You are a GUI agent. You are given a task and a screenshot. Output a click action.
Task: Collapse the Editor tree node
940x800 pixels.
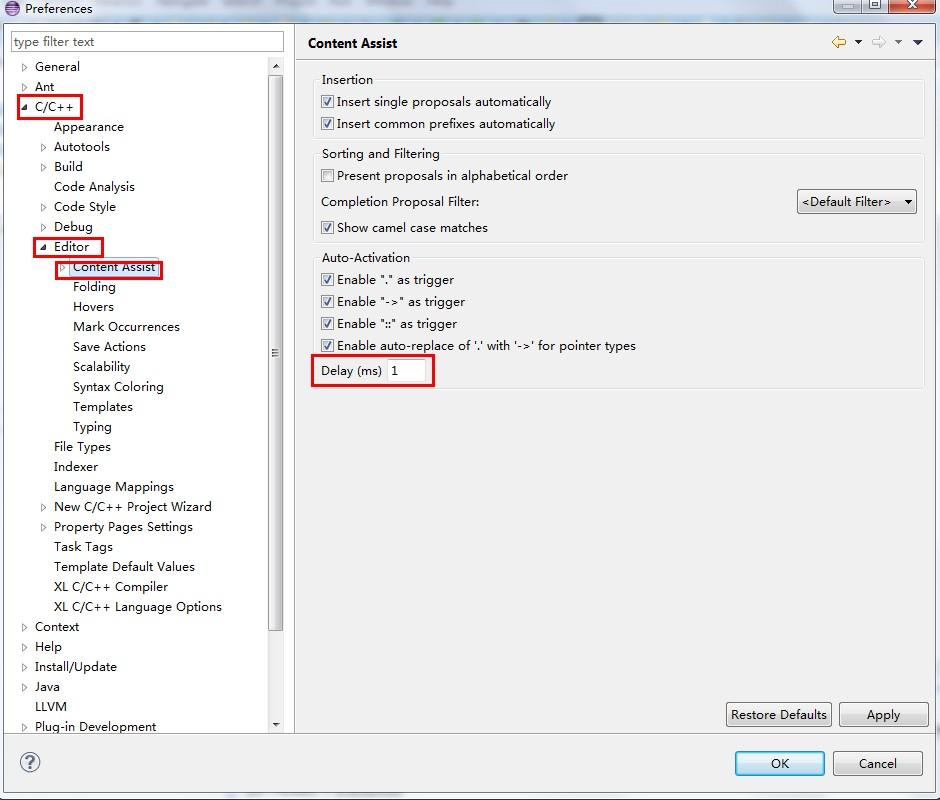(x=43, y=247)
